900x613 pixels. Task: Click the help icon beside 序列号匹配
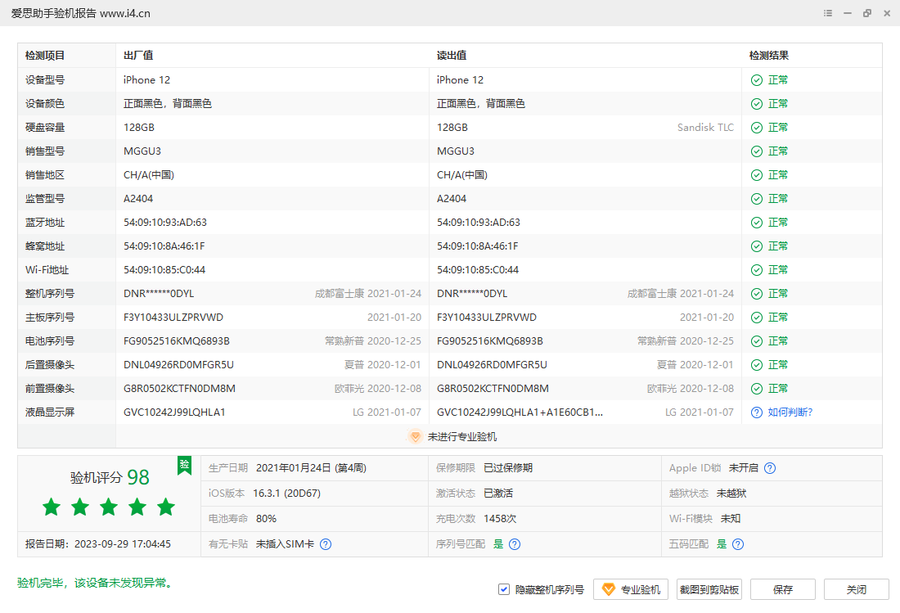(515, 544)
